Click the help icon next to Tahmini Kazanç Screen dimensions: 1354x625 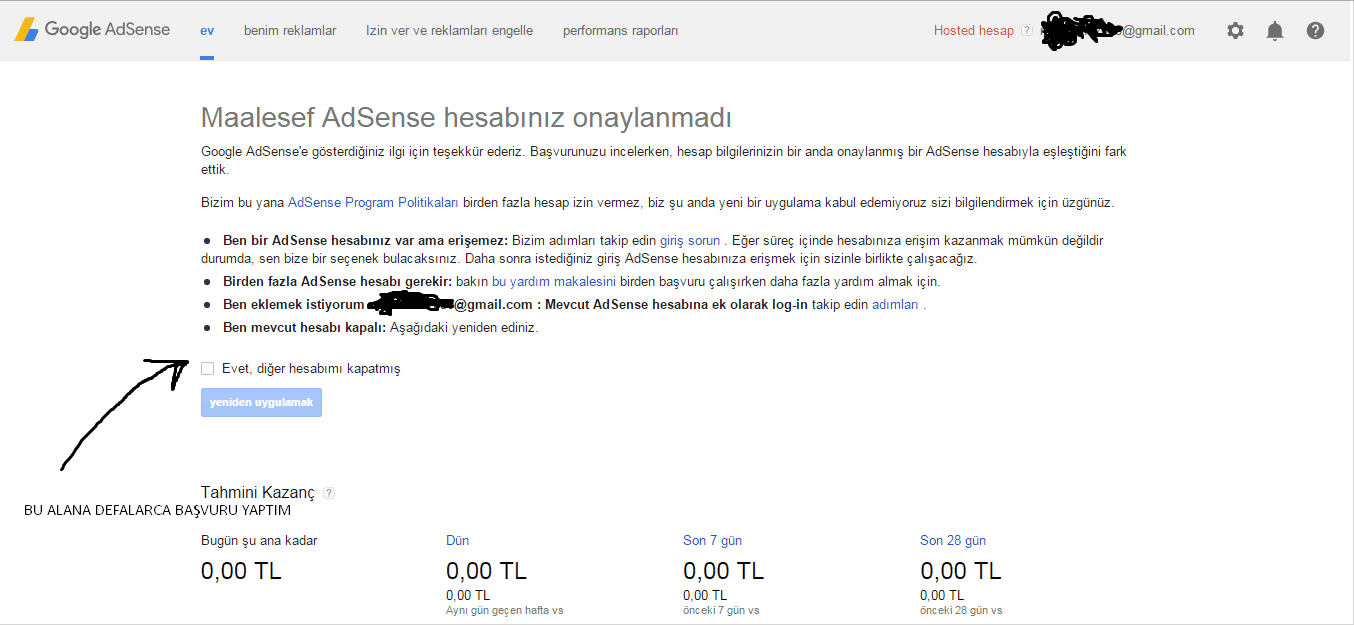coord(329,493)
